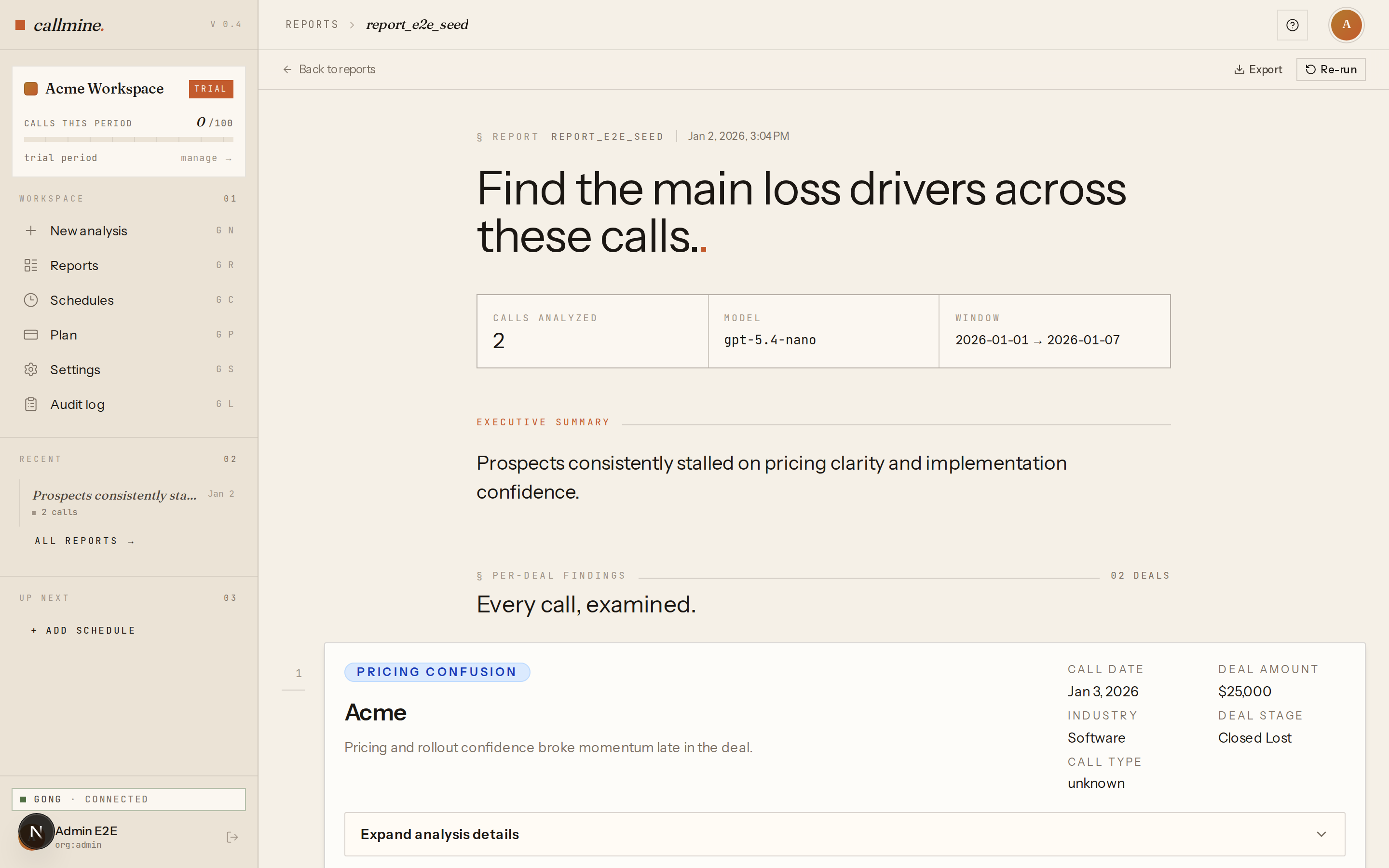This screenshot has height=868, width=1389.
Task: Click the Gong Connected status bar
Action: pyautogui.click(x=129, y=799)
